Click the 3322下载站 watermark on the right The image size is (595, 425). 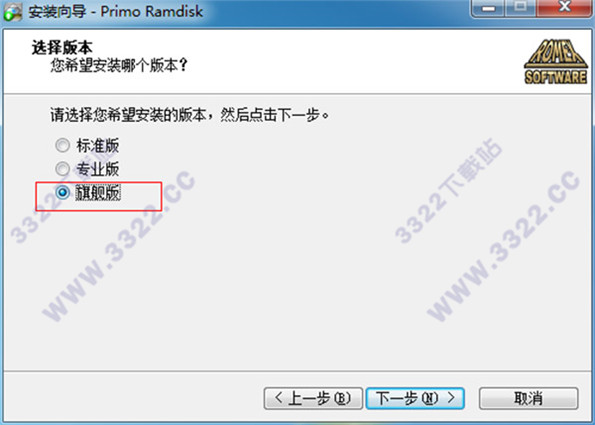coord(449,190)
